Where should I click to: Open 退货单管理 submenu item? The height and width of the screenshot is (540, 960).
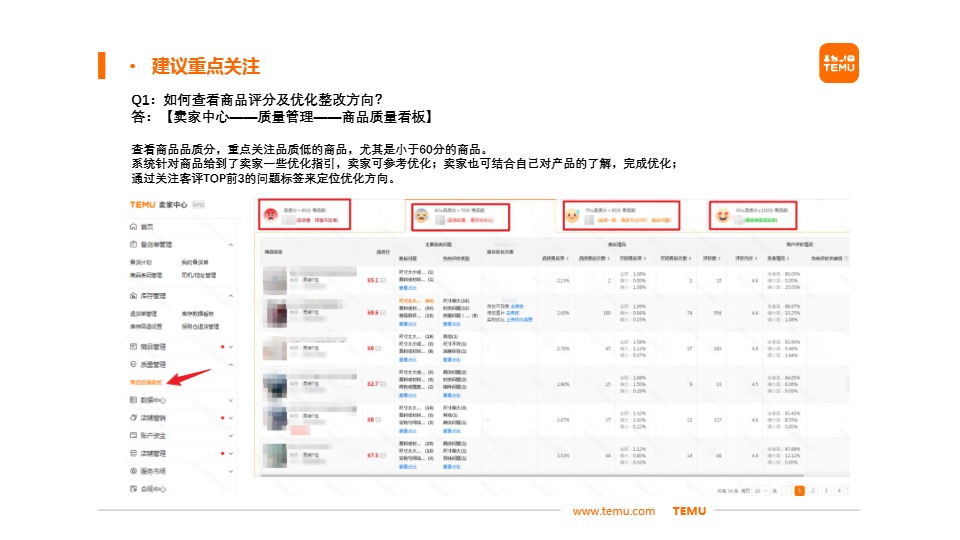click(x=143, y=314)
